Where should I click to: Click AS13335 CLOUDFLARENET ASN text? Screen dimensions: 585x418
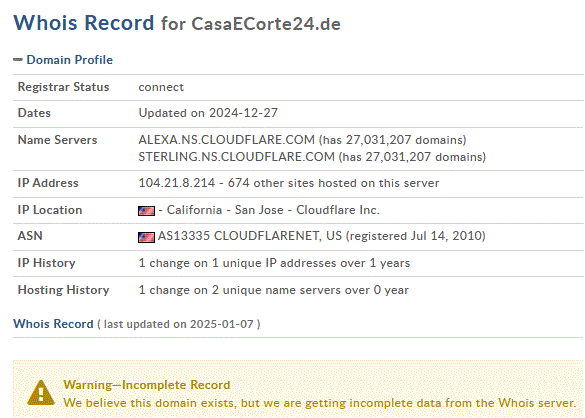pyautogui.click(x=250, y=236)
